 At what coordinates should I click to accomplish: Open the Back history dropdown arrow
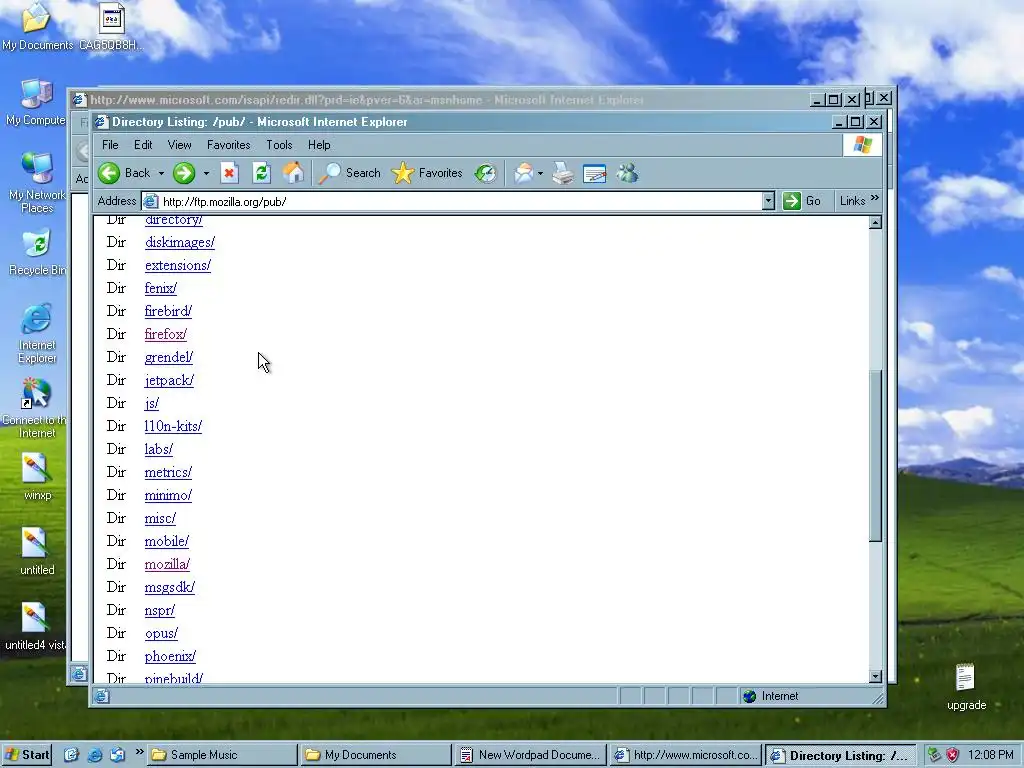(161, 174)
